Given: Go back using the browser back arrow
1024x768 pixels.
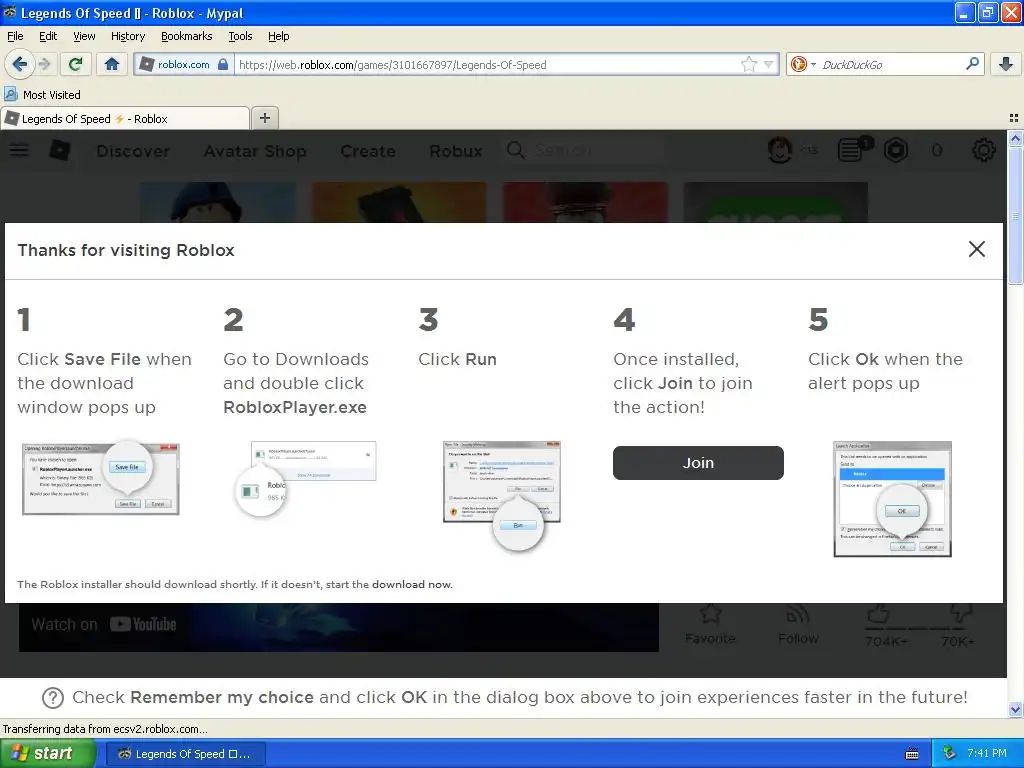Looking at the screenshot, I should coord(19,64).
